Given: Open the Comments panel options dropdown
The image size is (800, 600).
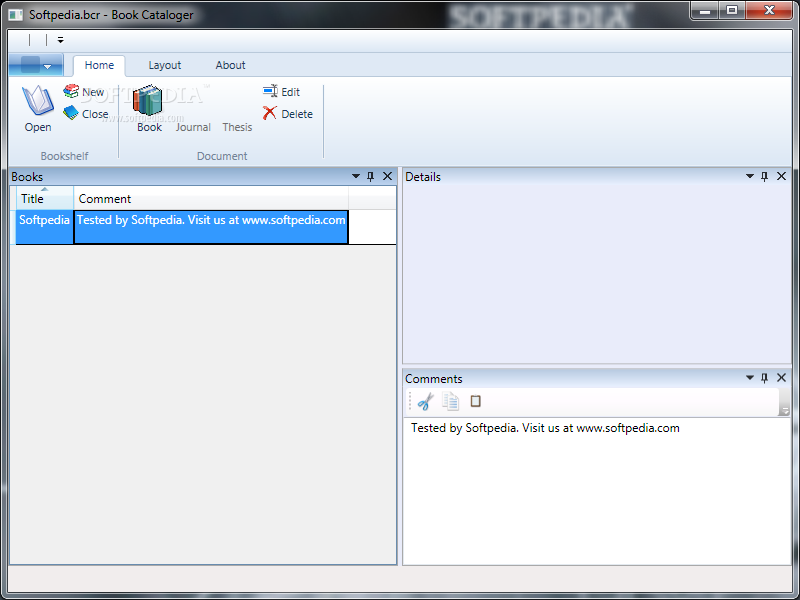Looking at the screenshot, I should [x=749, y=378].
